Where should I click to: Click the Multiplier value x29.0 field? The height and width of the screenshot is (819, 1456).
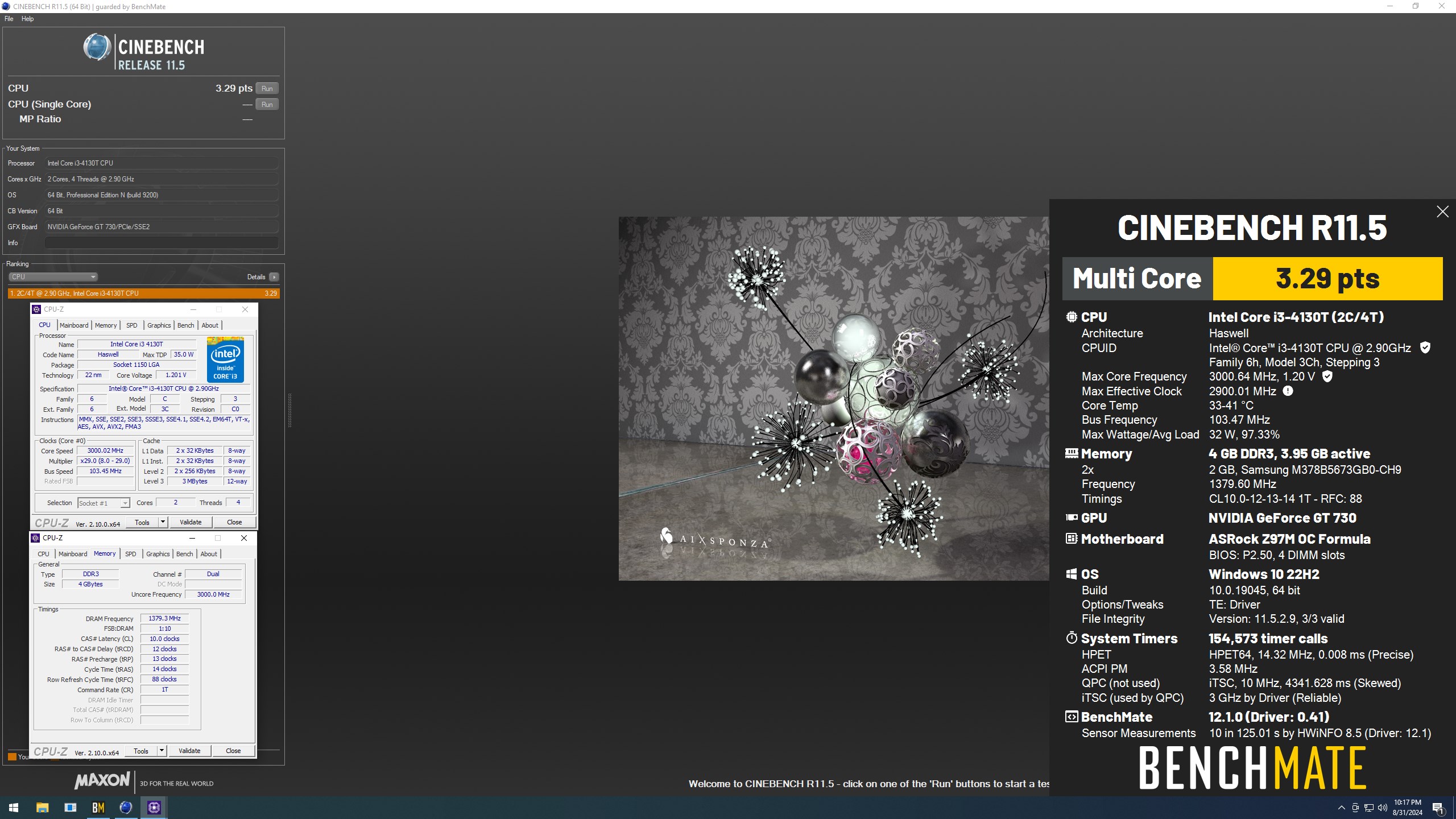click(x=105, y=461)
